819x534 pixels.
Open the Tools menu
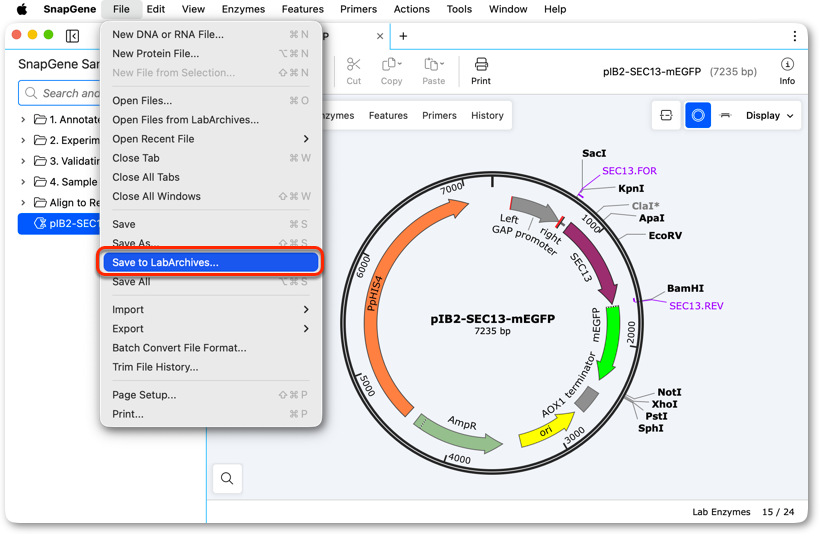click(459, 9)
